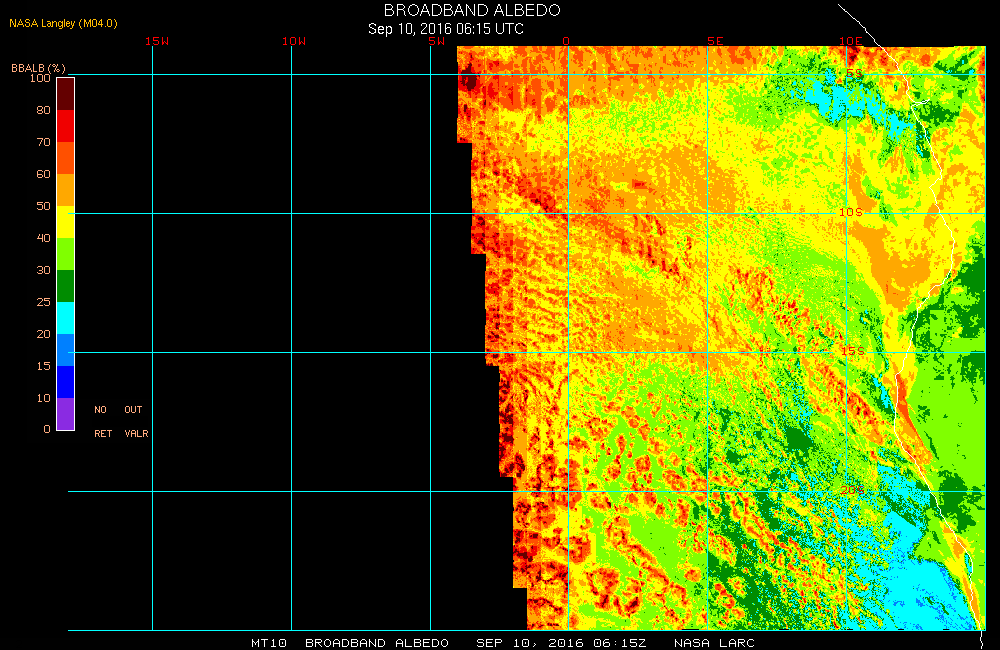
Task: Select the 'VALR' legend label
Action: coord(136,434)
